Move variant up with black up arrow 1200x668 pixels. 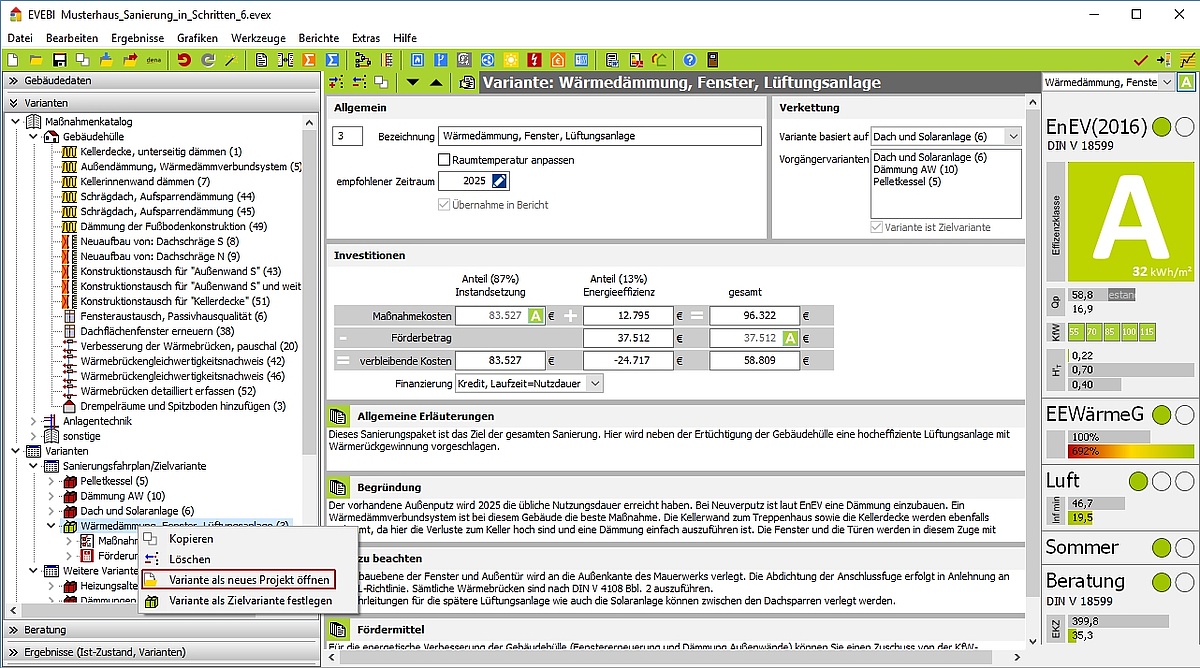point(435,82)
